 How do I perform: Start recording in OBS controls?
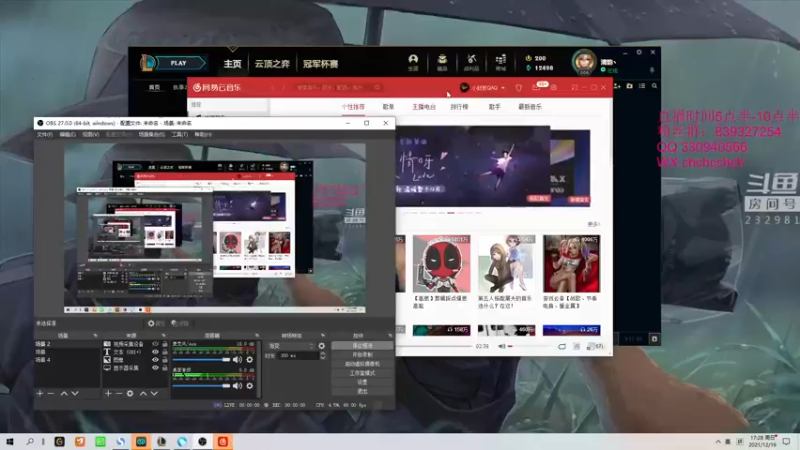[x=362, y=355]
